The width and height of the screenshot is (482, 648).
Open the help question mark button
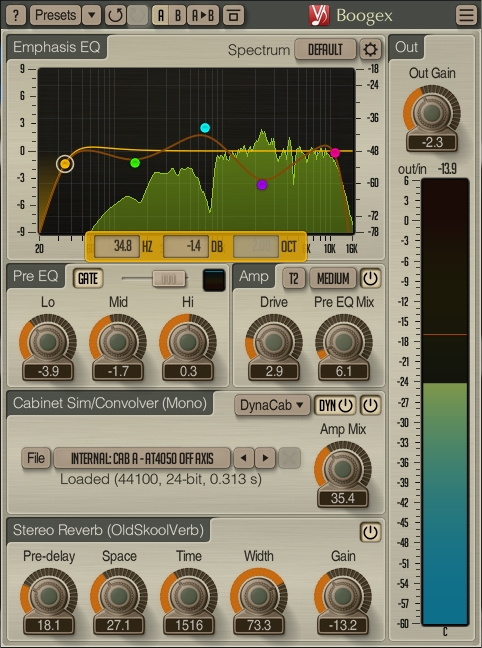point(16,15)
